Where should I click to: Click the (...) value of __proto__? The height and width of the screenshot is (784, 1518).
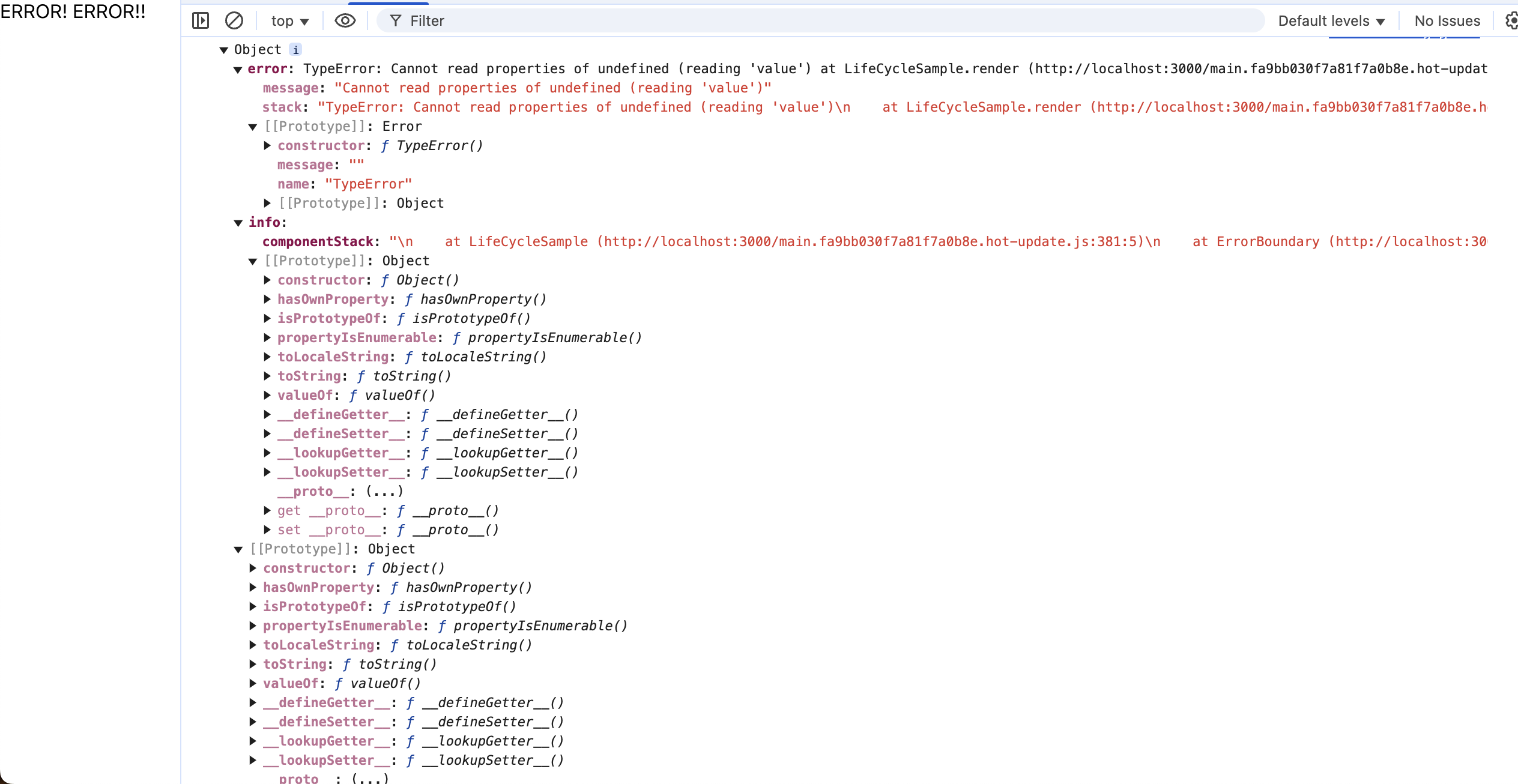click(x=384, y=492)
